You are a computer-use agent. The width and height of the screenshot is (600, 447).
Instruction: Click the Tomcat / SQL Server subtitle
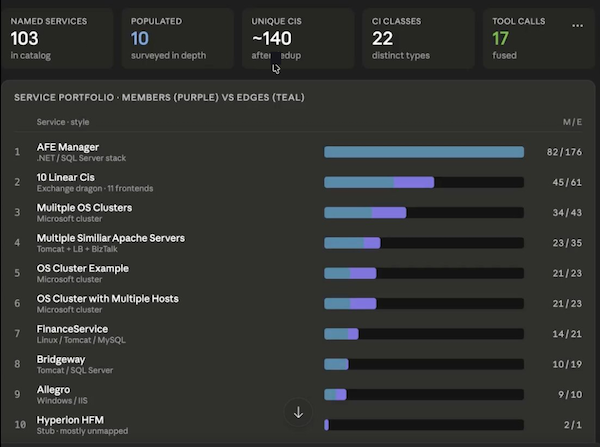point(75,370)
